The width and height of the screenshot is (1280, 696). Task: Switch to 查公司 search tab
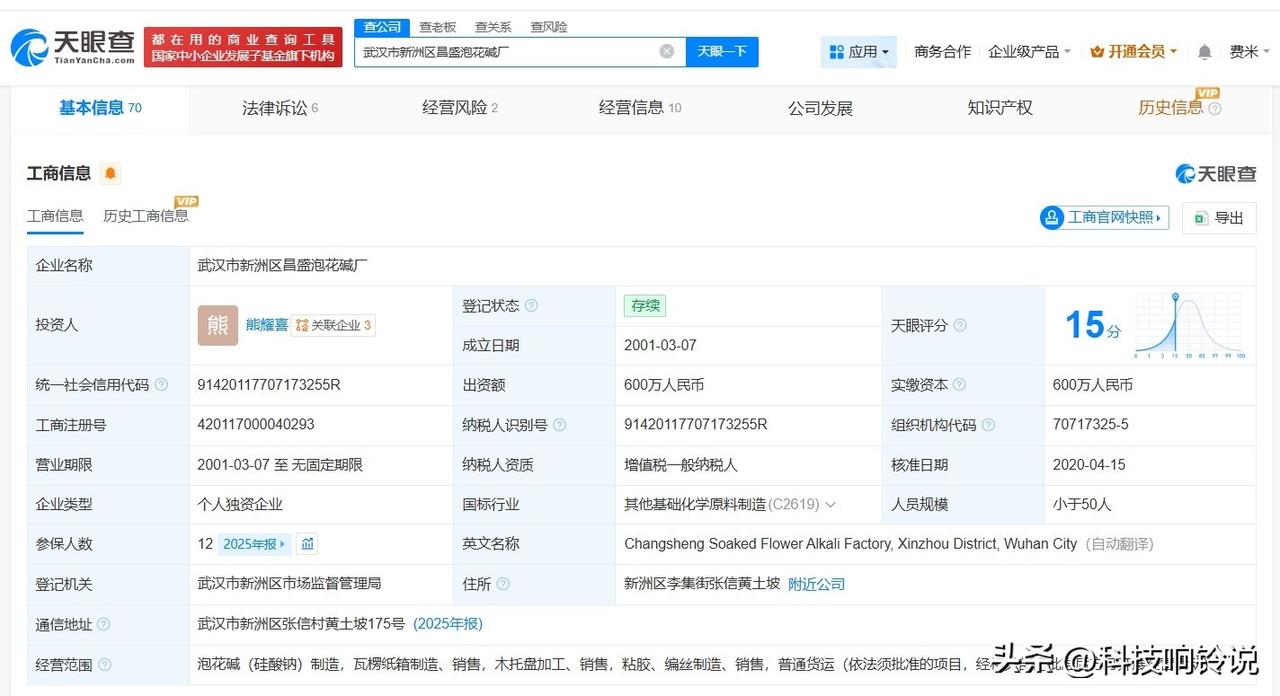(382, 27)
